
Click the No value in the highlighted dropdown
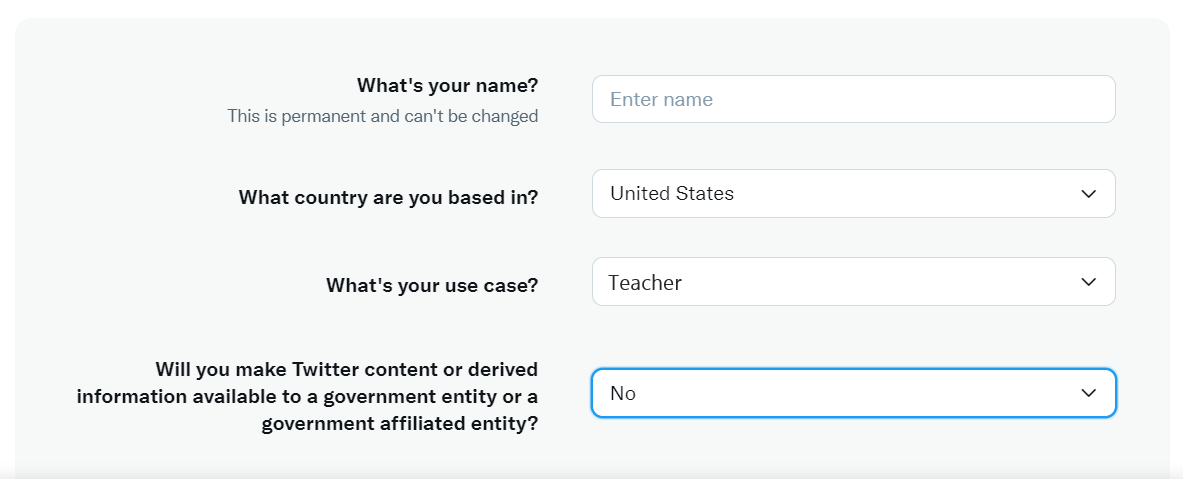(x=623, y=394)
